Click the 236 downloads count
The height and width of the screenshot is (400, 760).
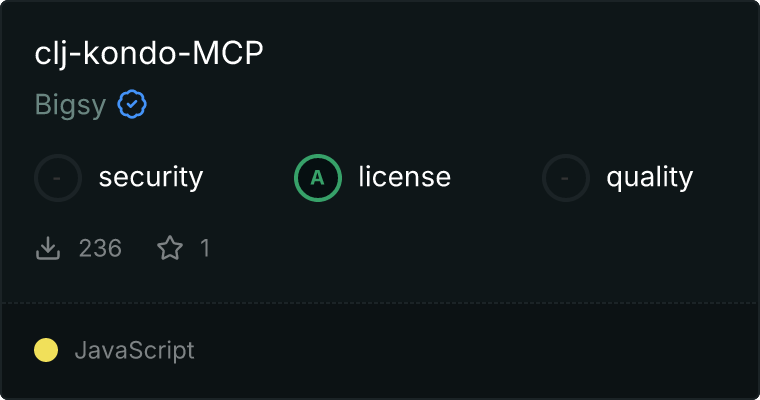pos(100,248)
